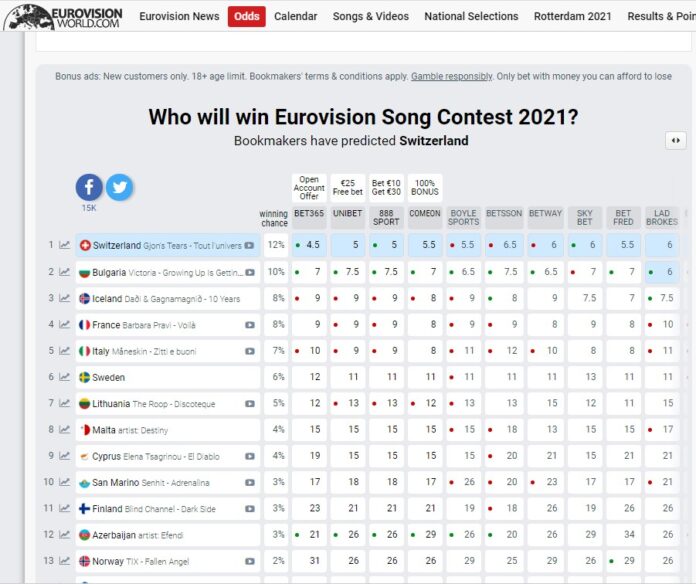This screenshot has width=696, height=584.
Task: Play Italy's song video icon
Action: point(250,351)
